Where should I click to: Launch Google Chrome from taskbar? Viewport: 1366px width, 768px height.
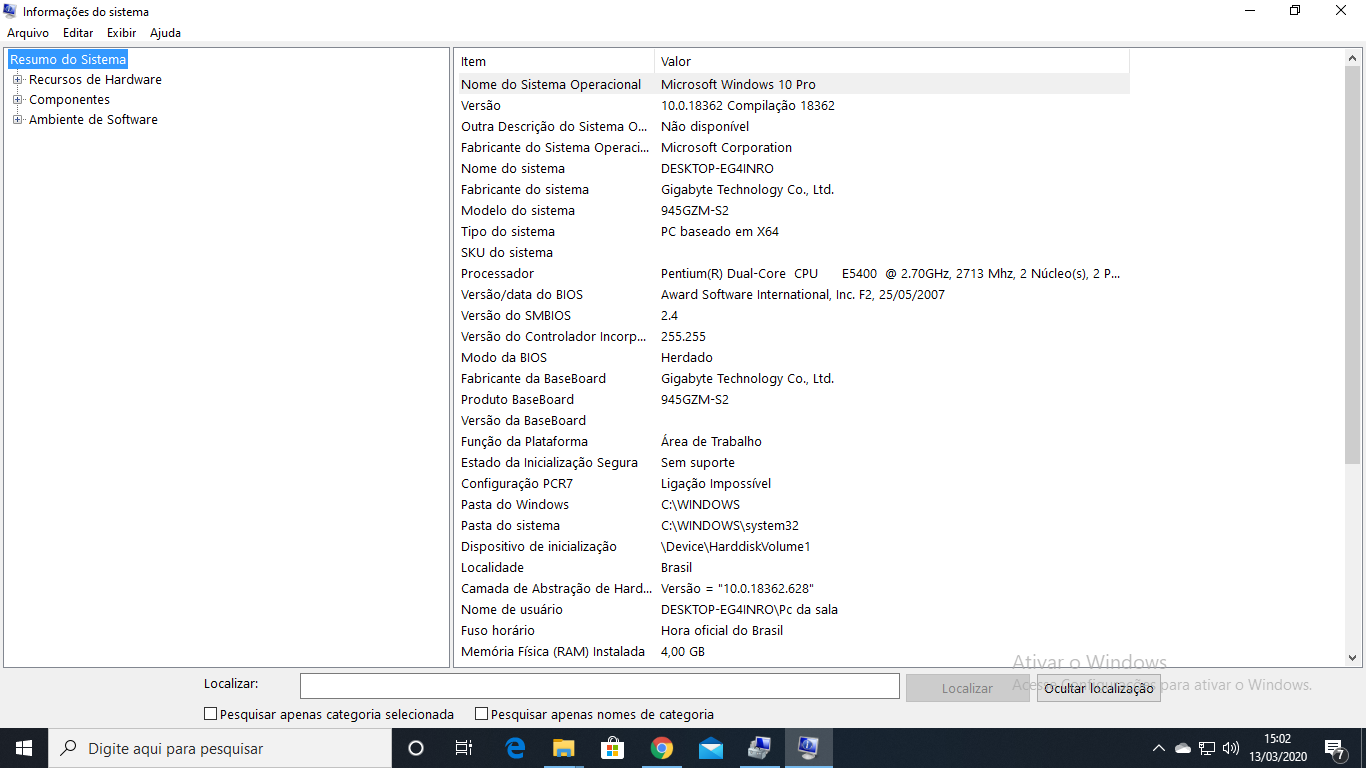pos(661,748)
